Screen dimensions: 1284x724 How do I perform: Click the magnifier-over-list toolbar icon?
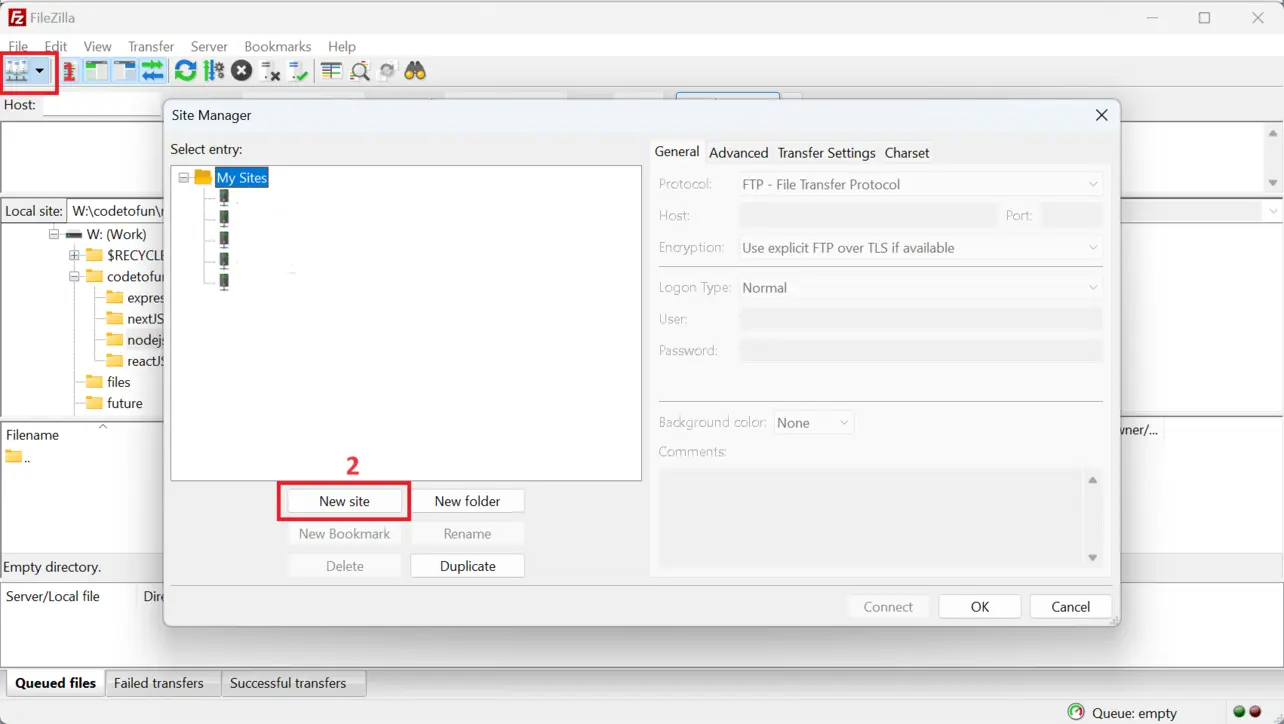click(360, 71)
